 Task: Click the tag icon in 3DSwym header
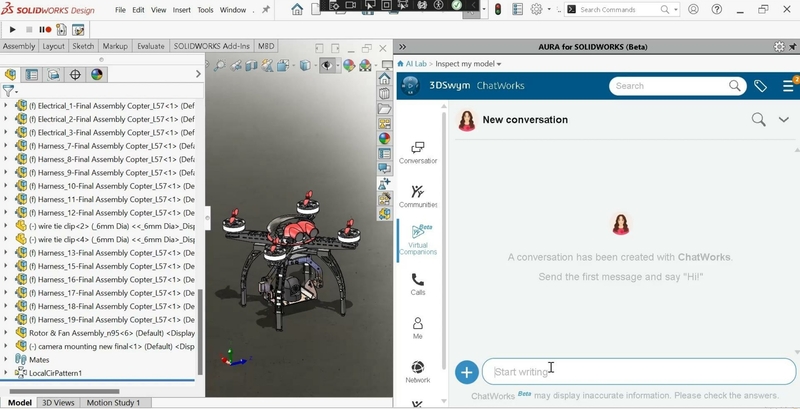pyautogui.click(x=760, y=86)
